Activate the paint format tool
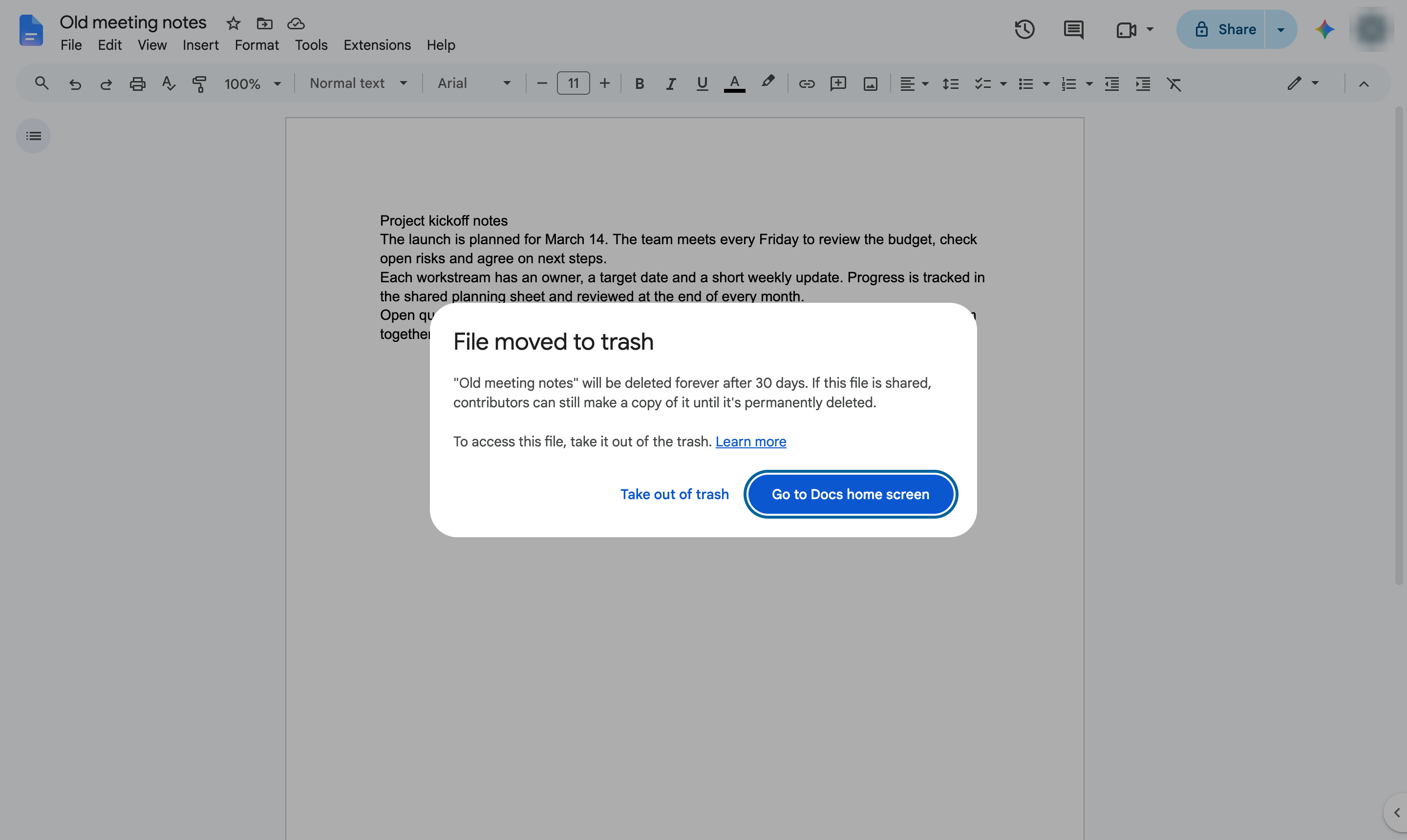This screenshot has height=840, width=1407. point(199,84)
